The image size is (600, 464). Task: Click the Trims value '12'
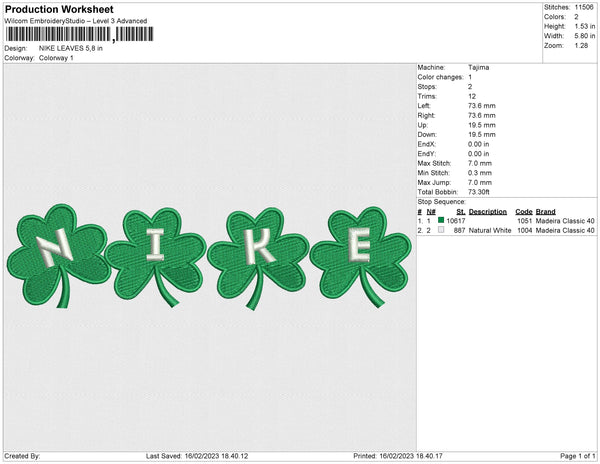point(472,96)
